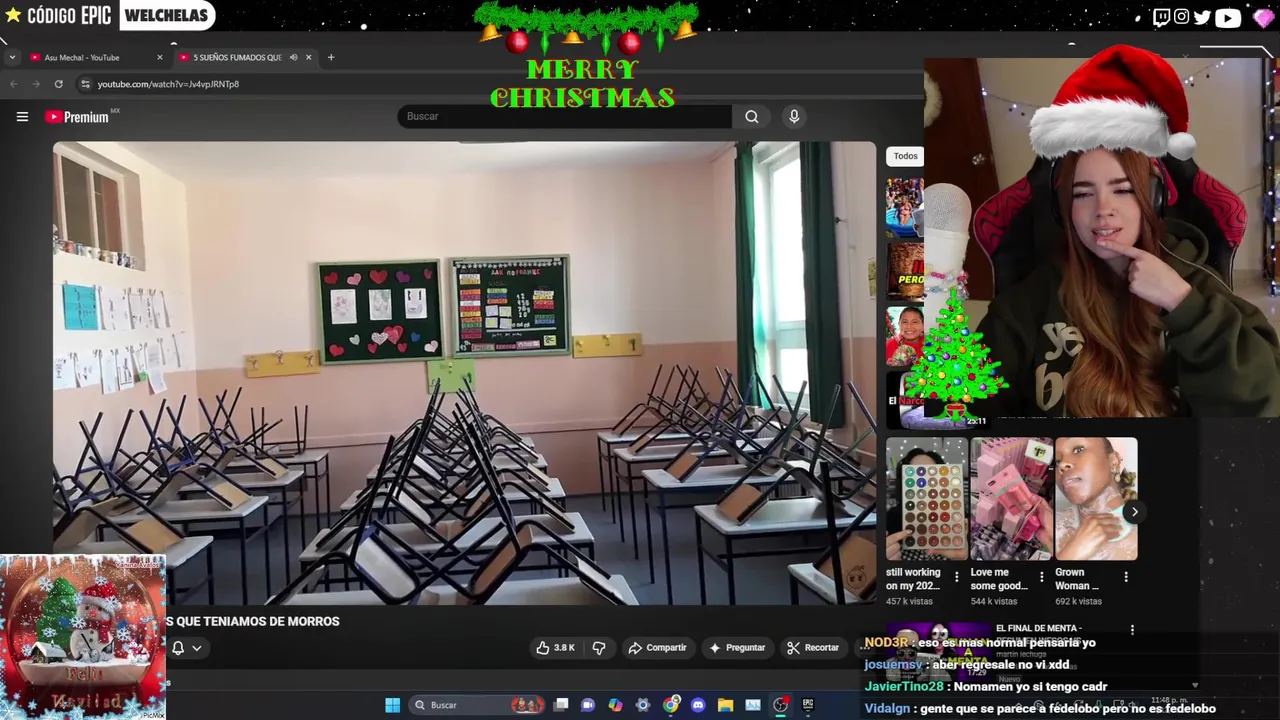Open the 'Grown Woman...' short thumbnail
The width and height of the screenshot is (1280, 720).
tap(1096, 499)
